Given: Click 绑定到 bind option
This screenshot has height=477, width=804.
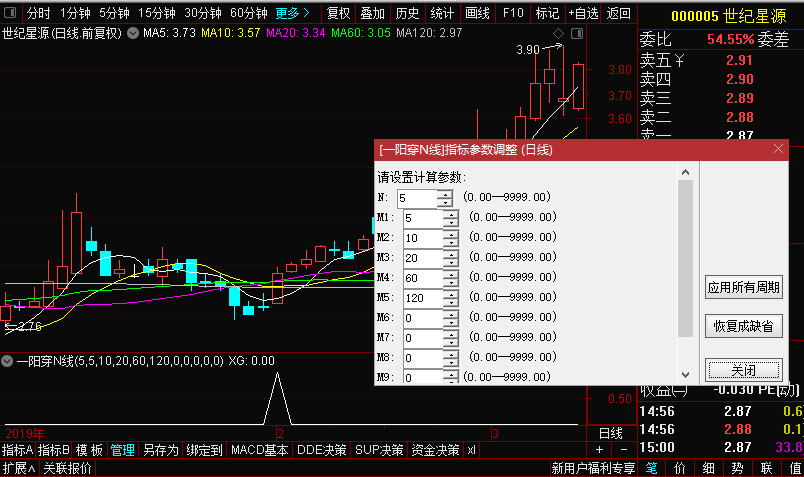Looking at the screenshot, I should pyautogui.click(x=204, y=450).
